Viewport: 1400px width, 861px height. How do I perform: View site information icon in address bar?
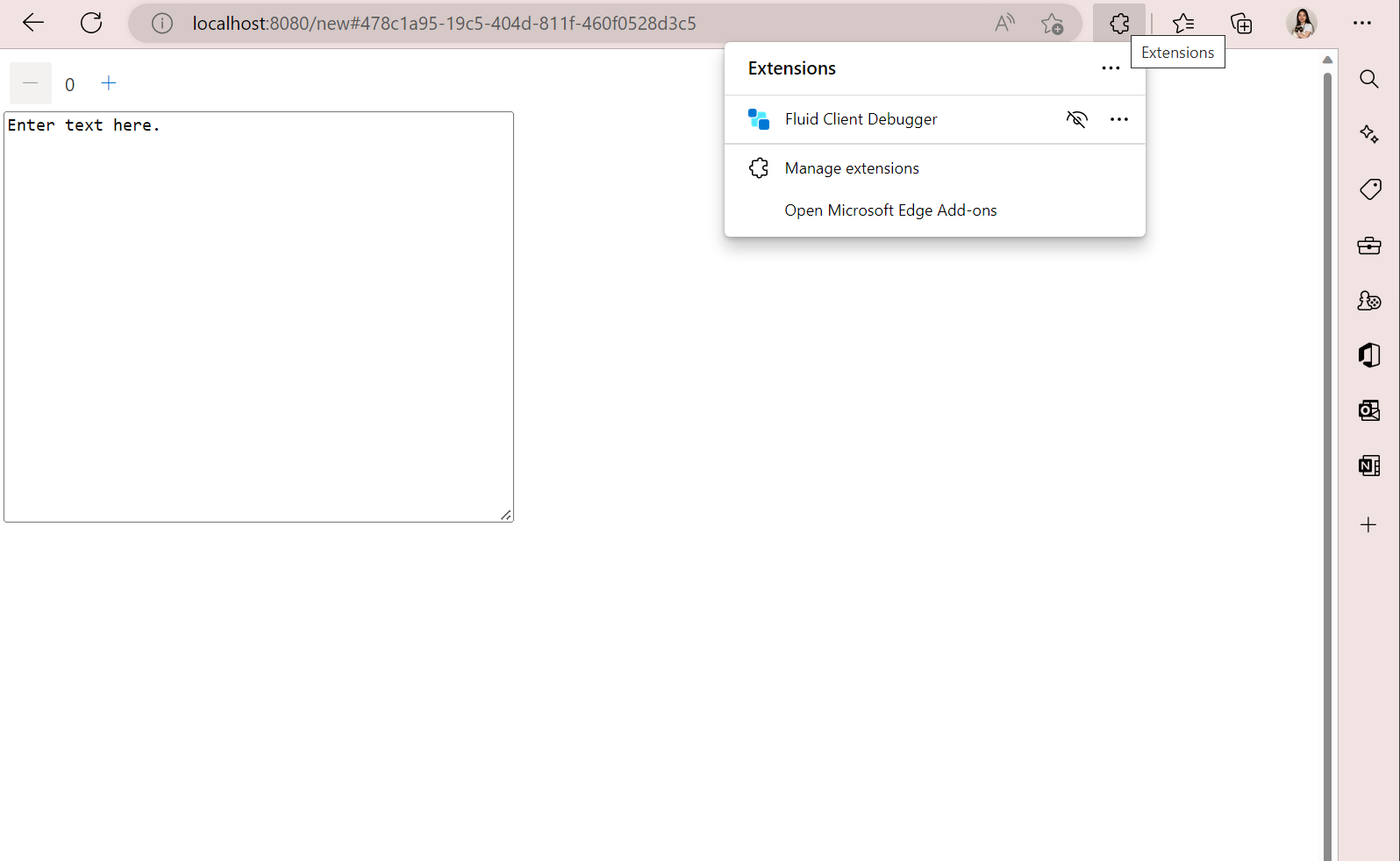click(x=162, y=24)
